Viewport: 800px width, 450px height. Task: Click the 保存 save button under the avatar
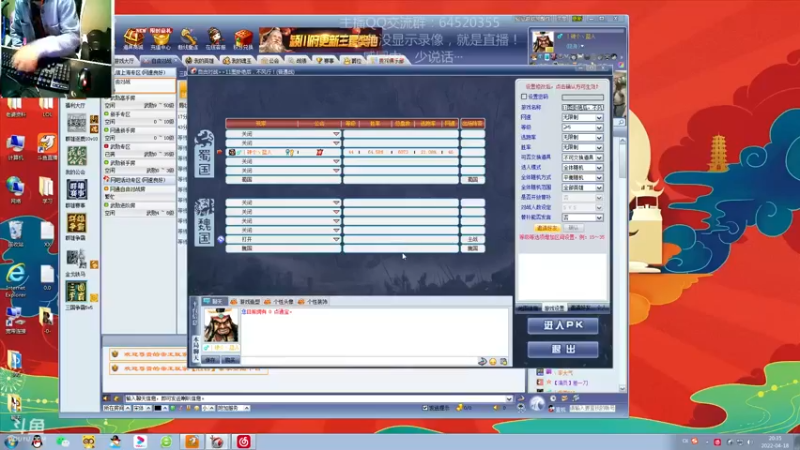211,360
